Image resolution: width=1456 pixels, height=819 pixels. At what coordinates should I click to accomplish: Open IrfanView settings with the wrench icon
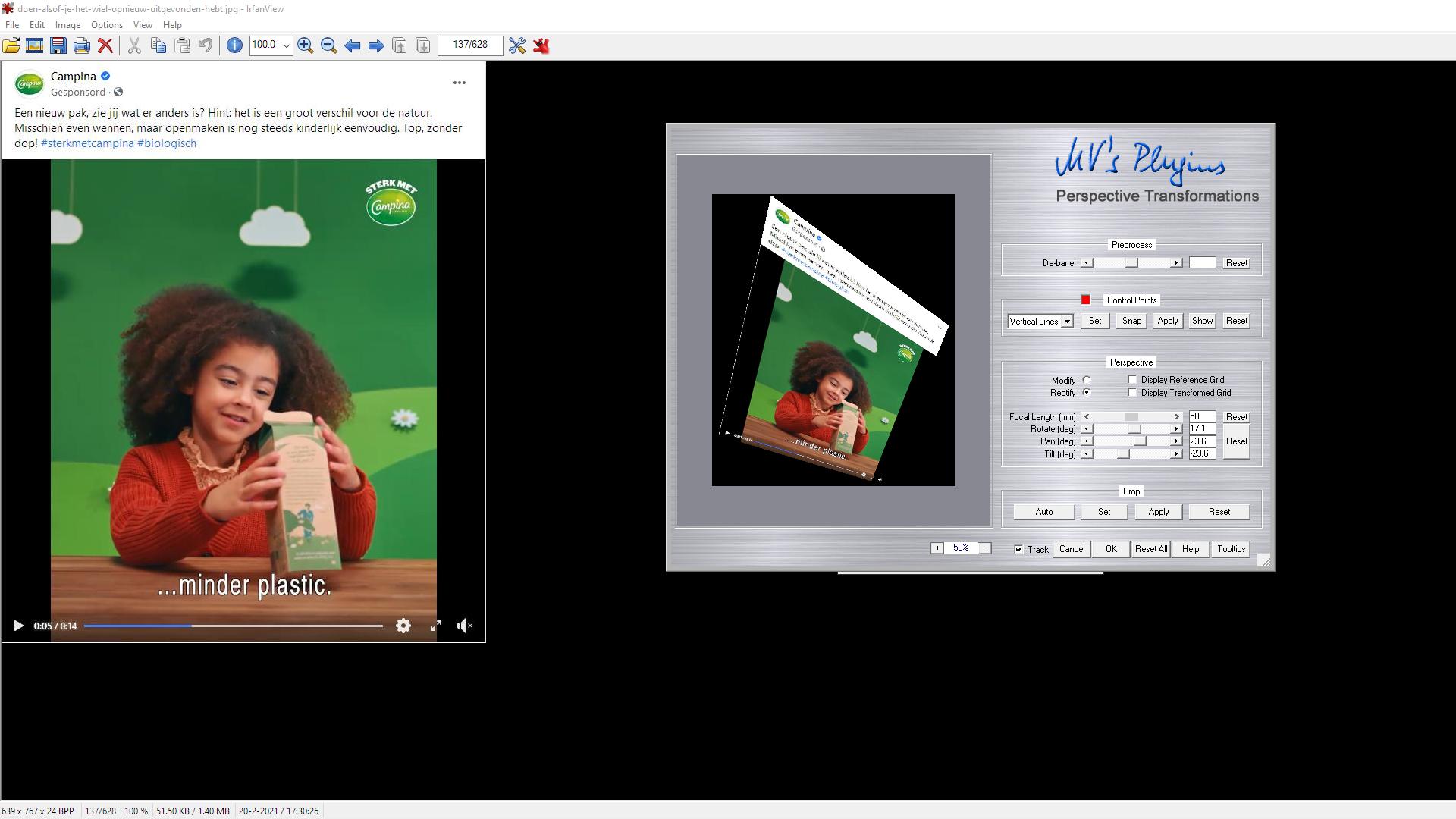[x=517, y=46]
